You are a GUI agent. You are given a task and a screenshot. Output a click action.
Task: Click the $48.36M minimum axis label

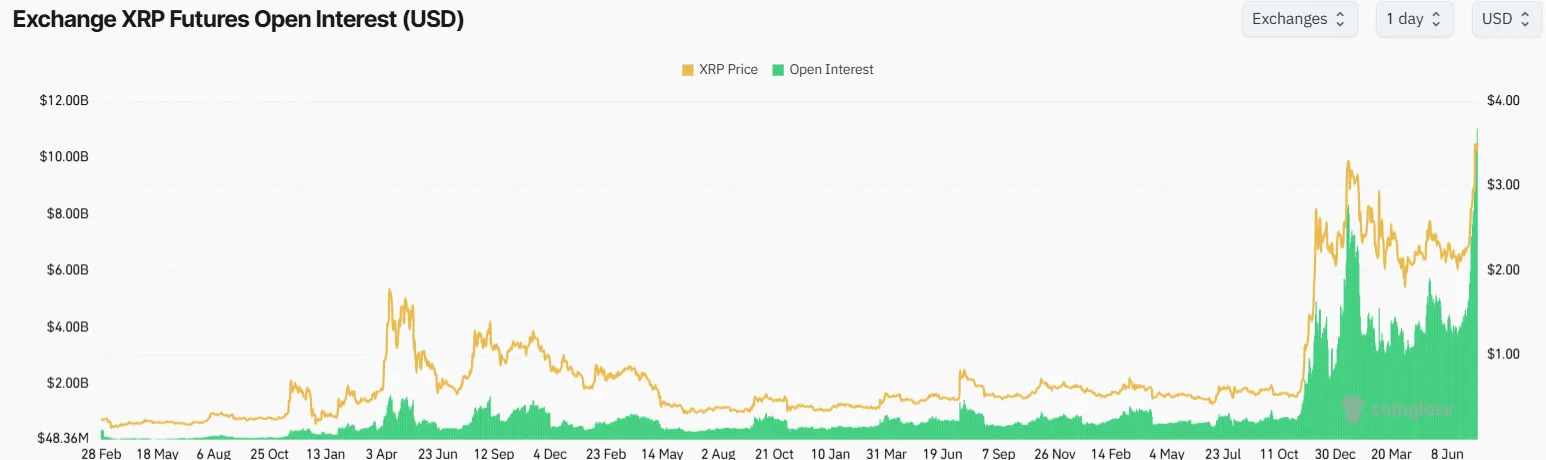(62, 438)
